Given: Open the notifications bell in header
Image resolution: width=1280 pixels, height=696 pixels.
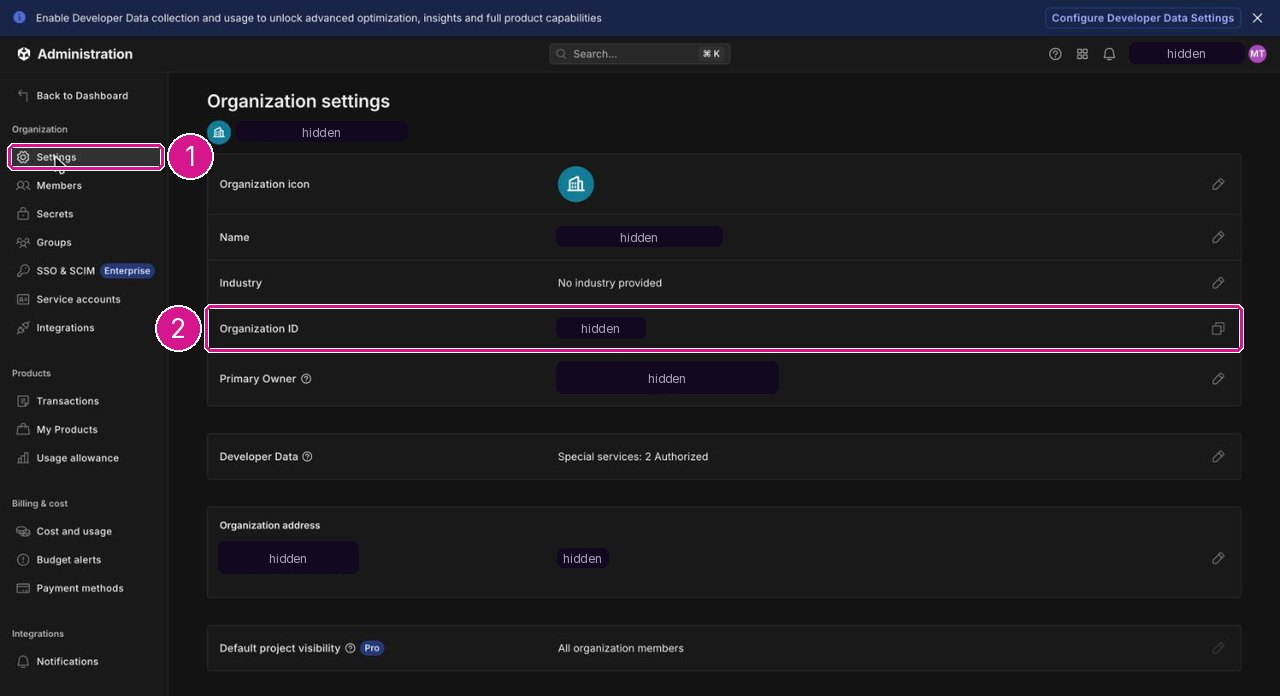Looking at the screenshot, I should click(x=1109, y=54).
